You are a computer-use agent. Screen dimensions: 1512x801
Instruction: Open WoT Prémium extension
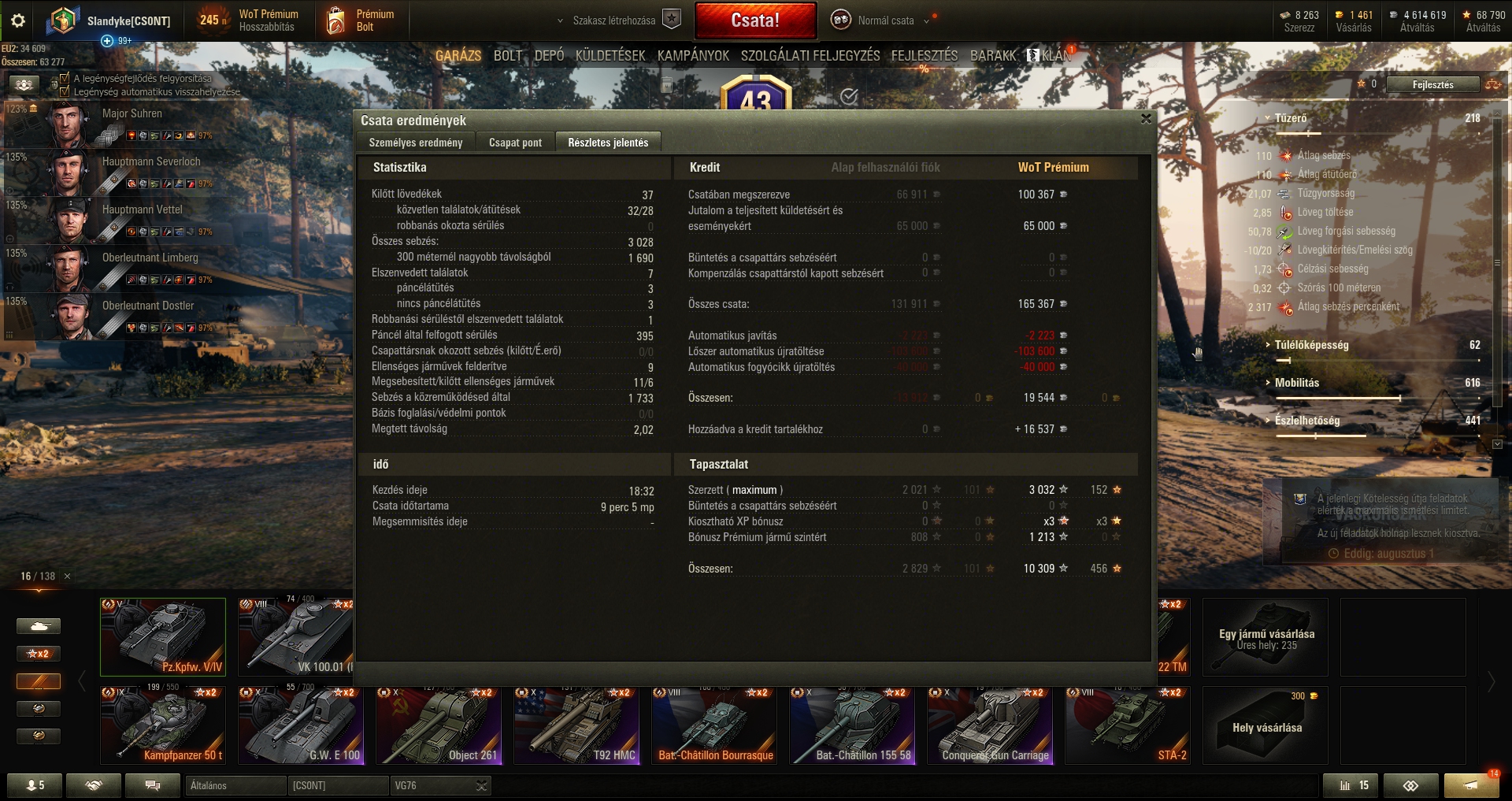268,20
